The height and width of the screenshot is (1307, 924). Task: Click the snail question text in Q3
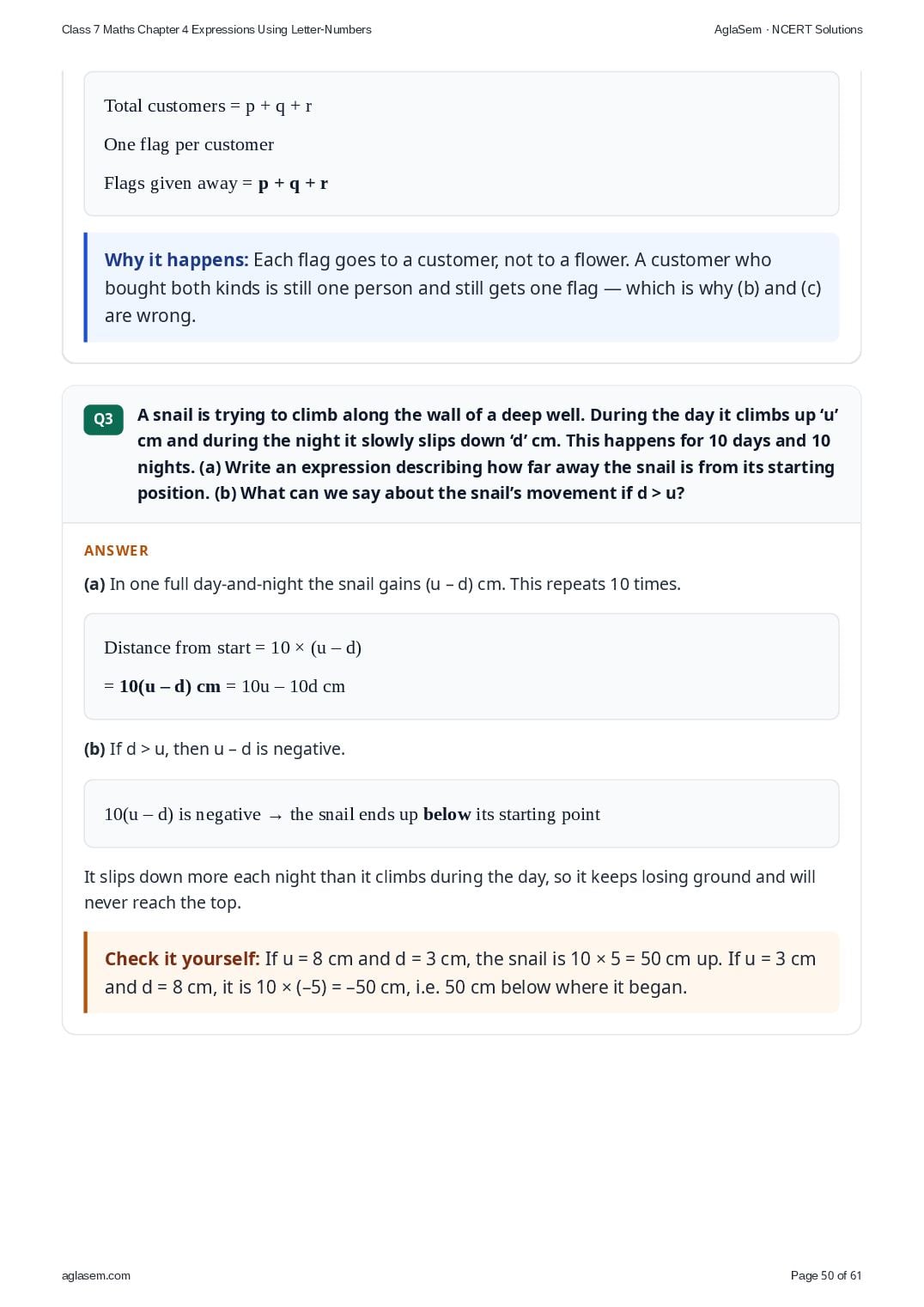click(488, 453)
